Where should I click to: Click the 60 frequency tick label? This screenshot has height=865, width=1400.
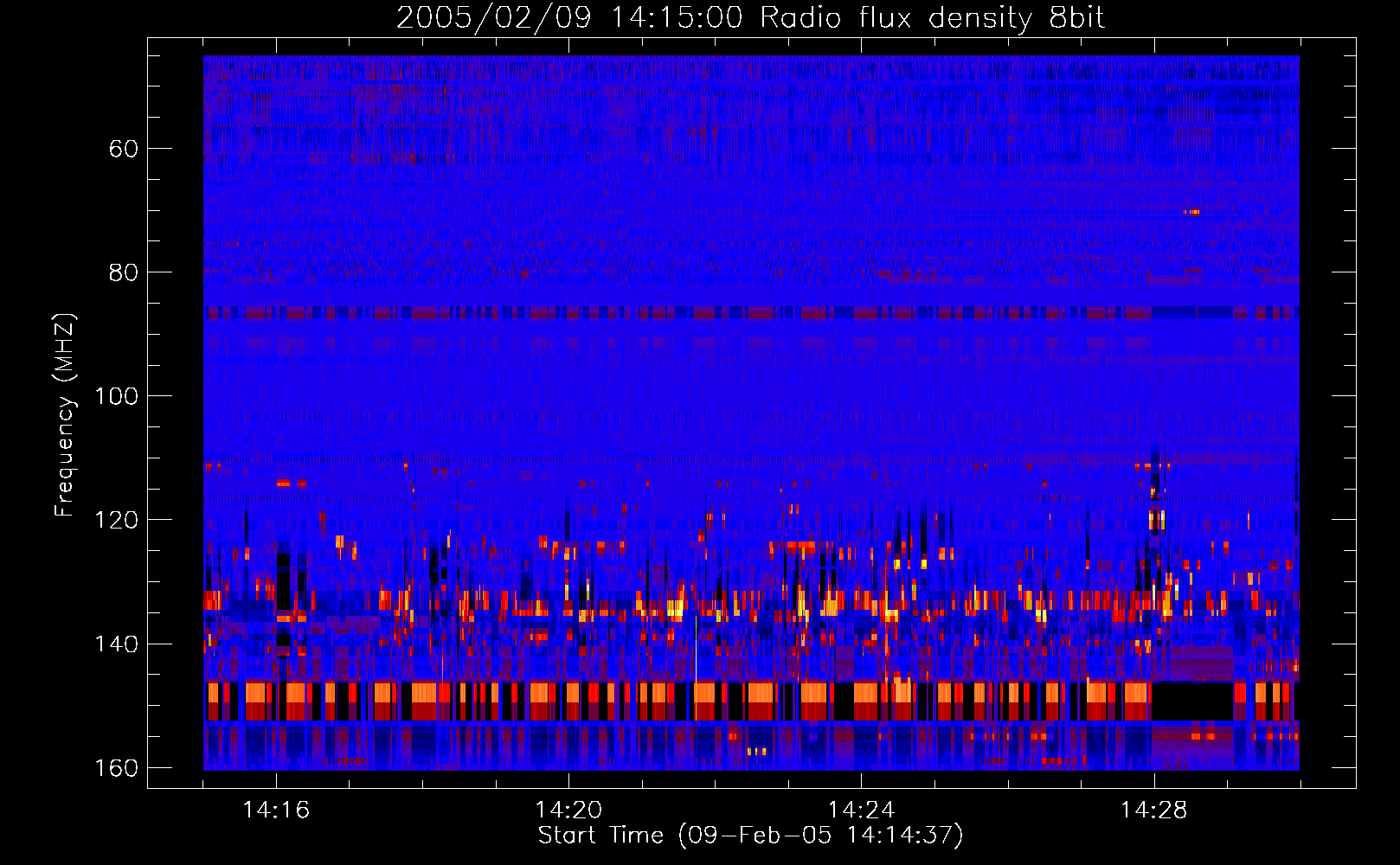(124, 149)
